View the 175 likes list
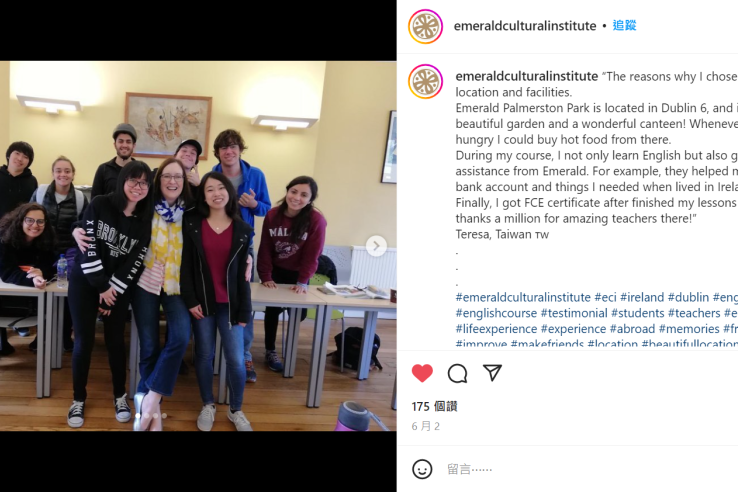 pyautogui.click(x=434, y=406)
